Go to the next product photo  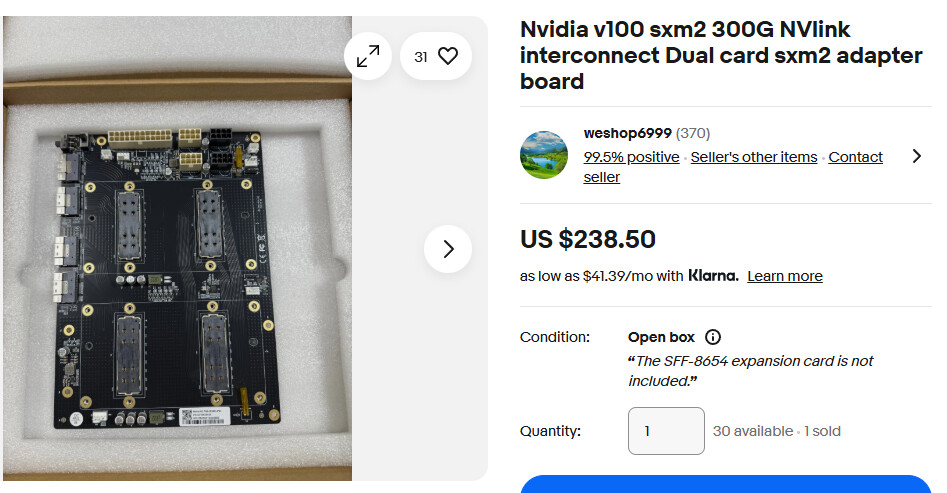[x=447, y=249]
